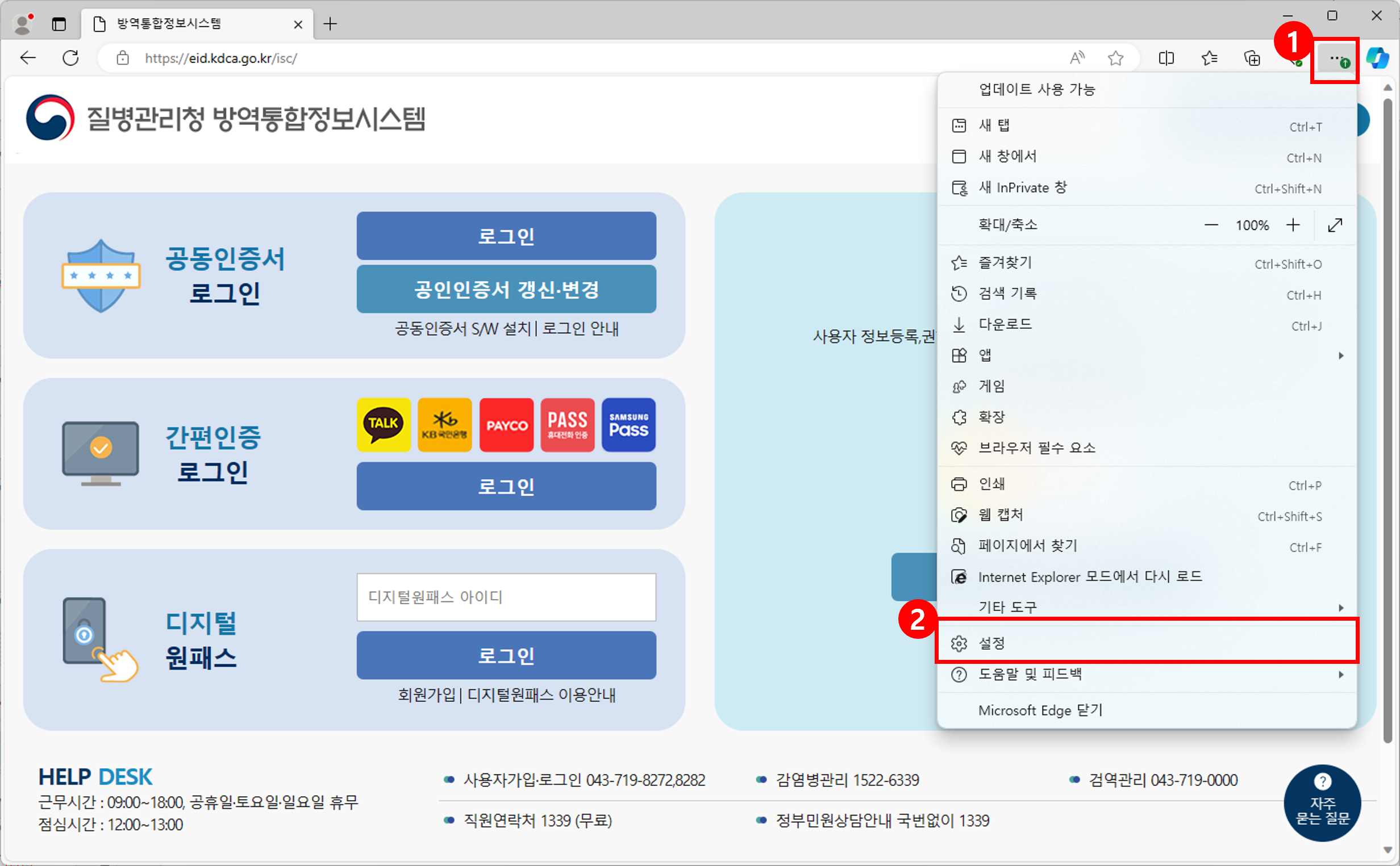Image resolution: width=1400 pixels, height=866 pixels.
Task: Add this page to favorites (star)
Action: point(1115,58)
